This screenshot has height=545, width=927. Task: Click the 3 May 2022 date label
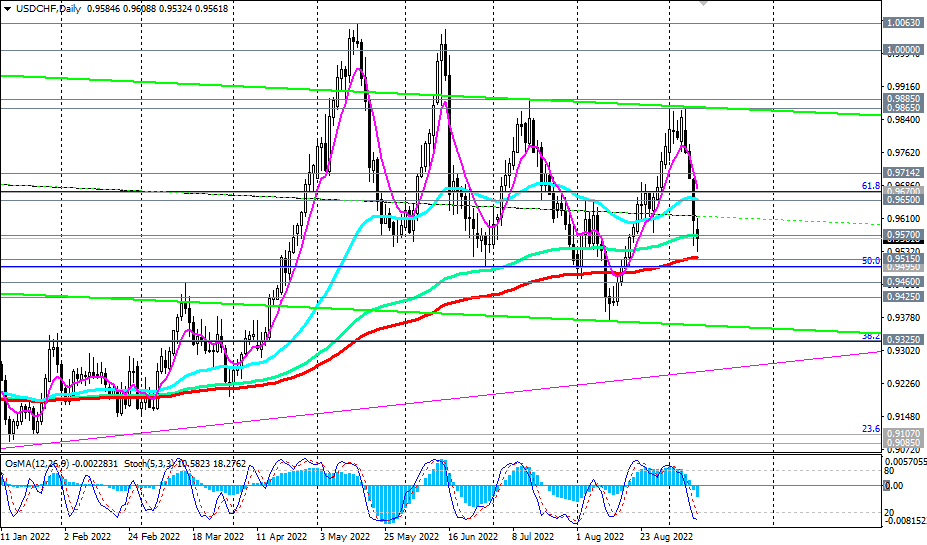coord(343,536)
